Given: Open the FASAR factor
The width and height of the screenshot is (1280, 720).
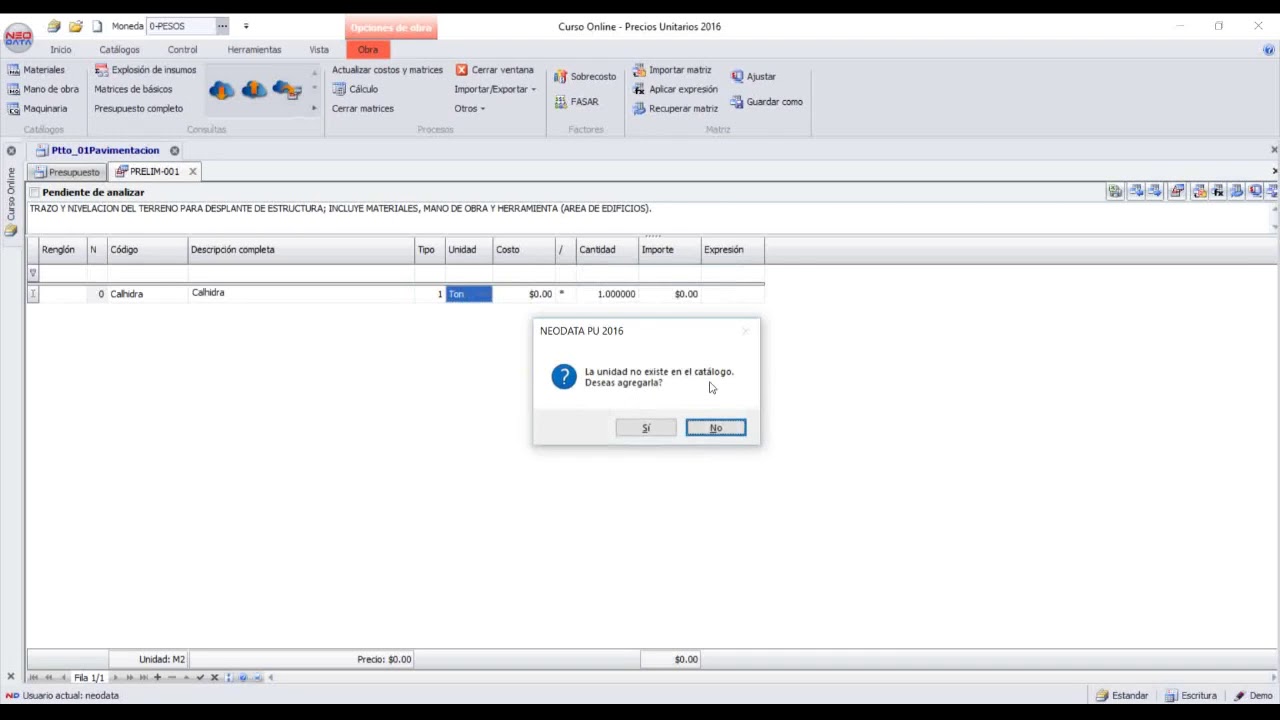Looking at the screenshot, I should click(576, 102).
